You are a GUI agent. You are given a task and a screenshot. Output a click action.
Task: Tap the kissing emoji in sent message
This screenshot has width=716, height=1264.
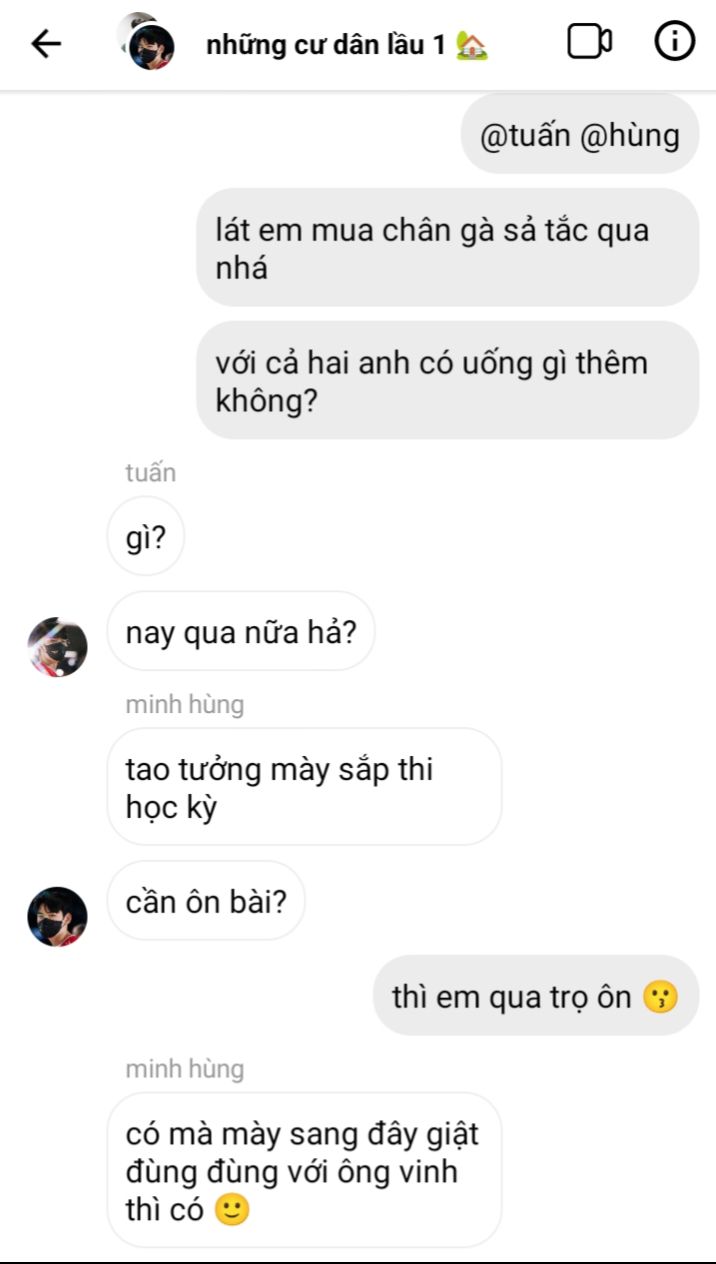click(x=660, y=997)
